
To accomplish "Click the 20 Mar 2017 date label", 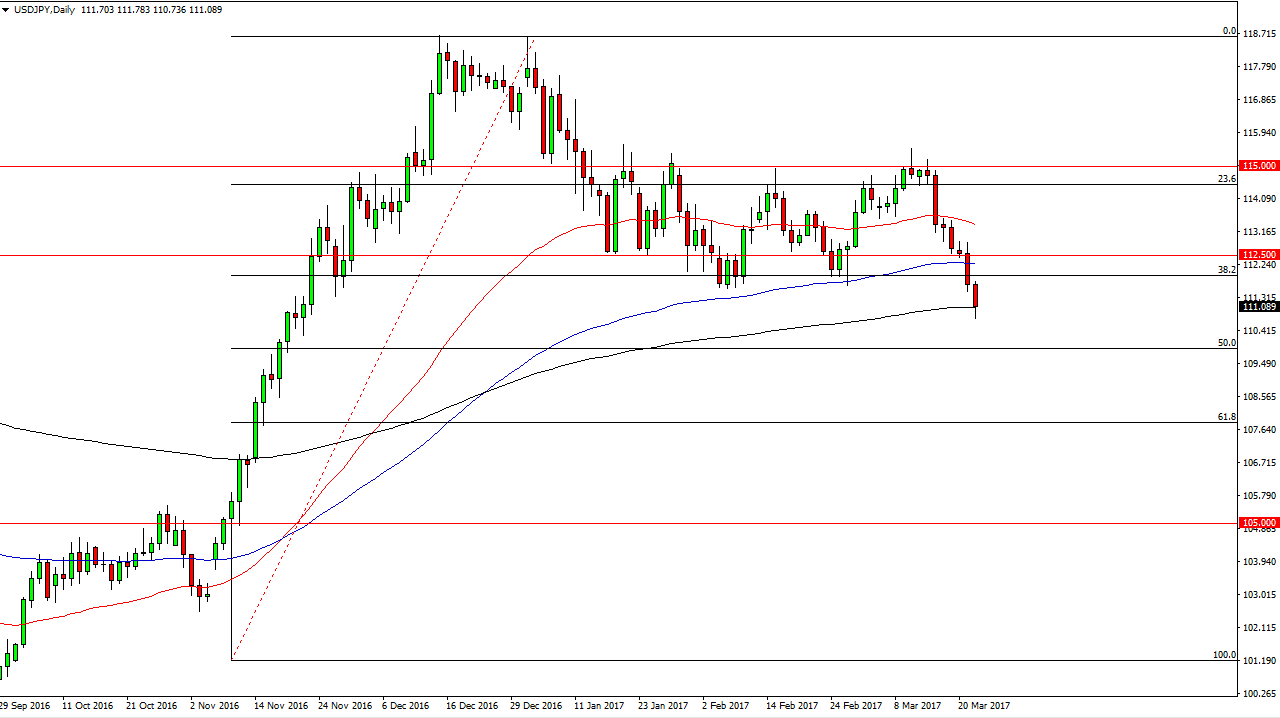I will 983,706.
